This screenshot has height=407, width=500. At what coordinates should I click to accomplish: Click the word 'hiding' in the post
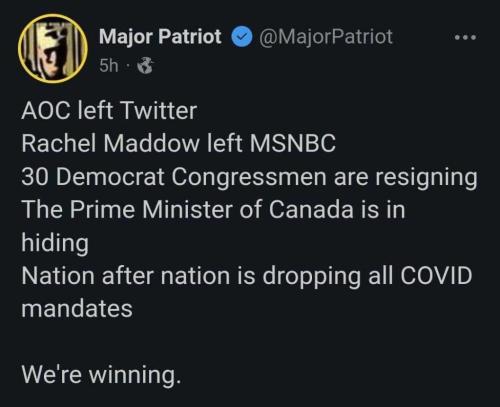55,243
